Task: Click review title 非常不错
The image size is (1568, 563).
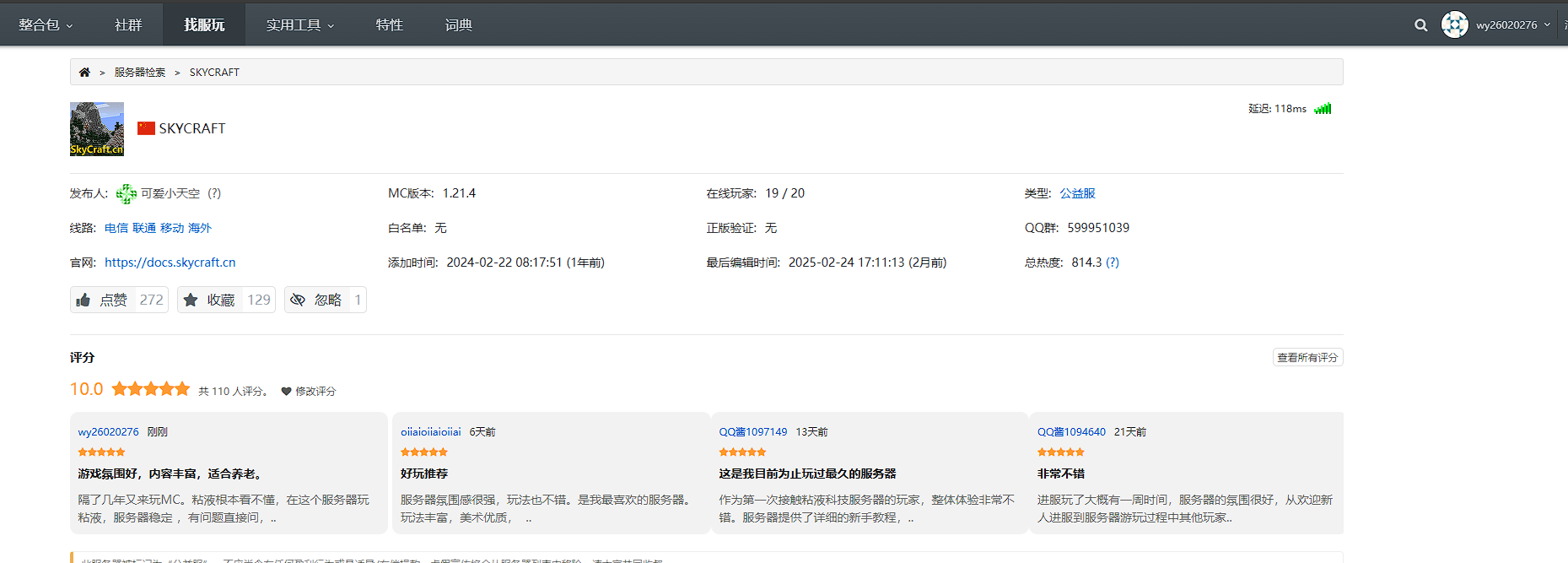Action: [1061, 474]
